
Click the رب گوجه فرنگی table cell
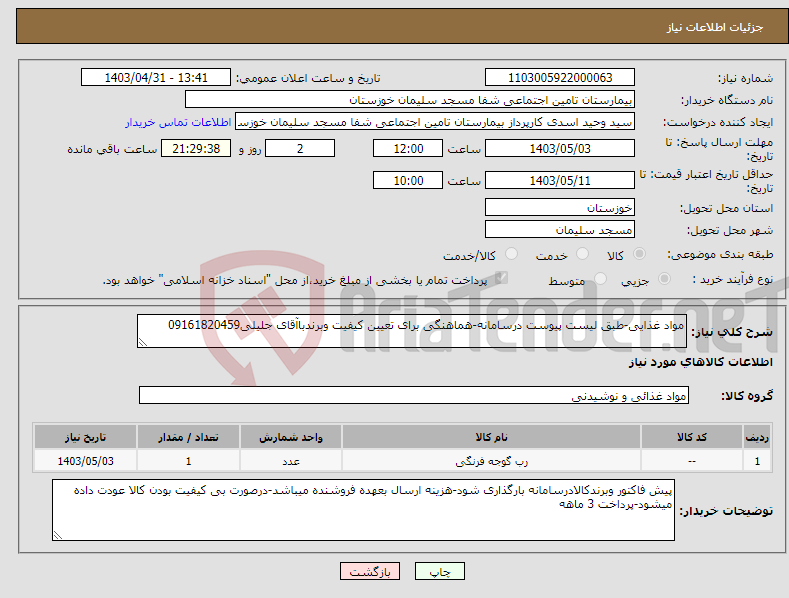(491, 461)
